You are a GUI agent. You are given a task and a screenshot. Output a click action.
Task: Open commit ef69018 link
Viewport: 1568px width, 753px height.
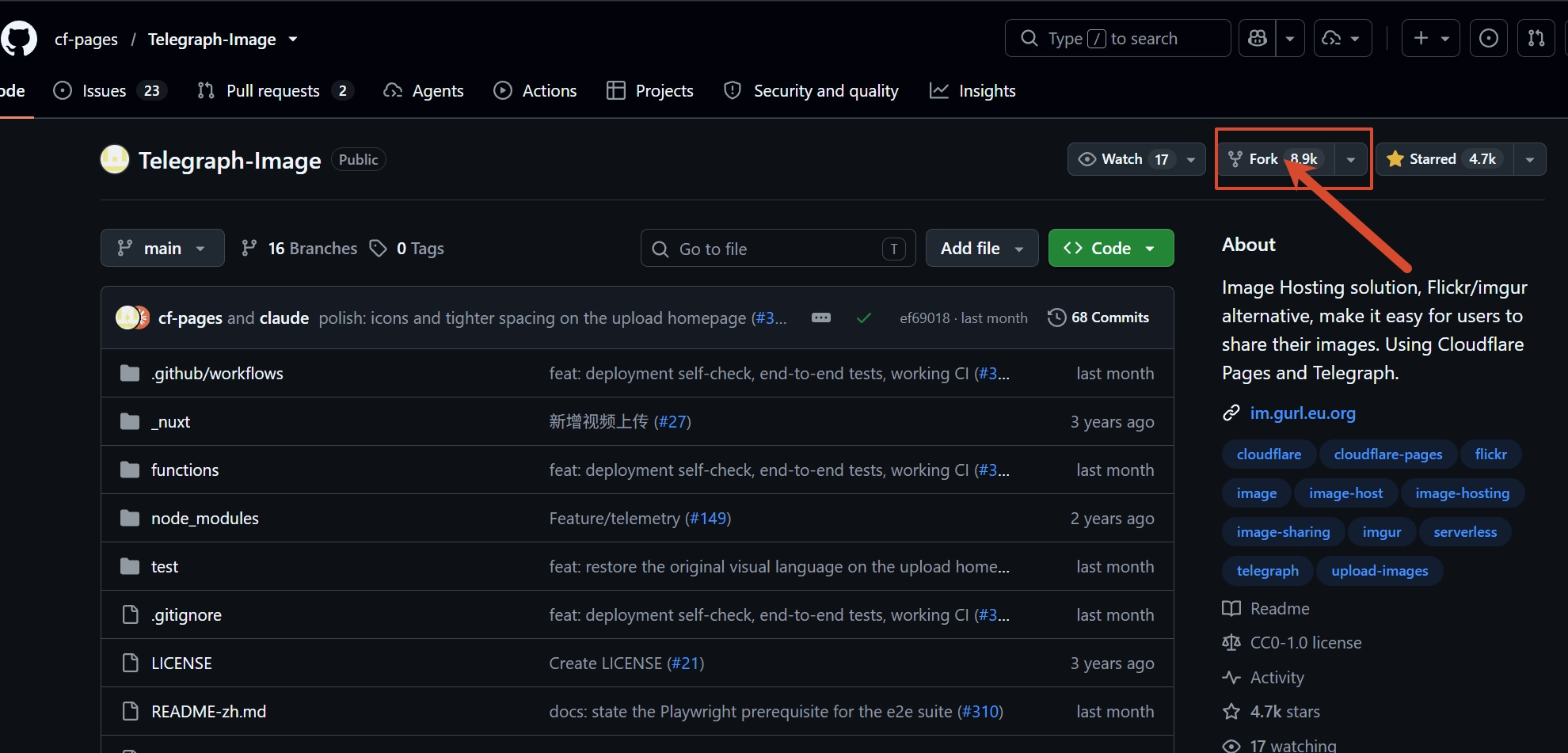pyautogui.click(x=924, y=318)
